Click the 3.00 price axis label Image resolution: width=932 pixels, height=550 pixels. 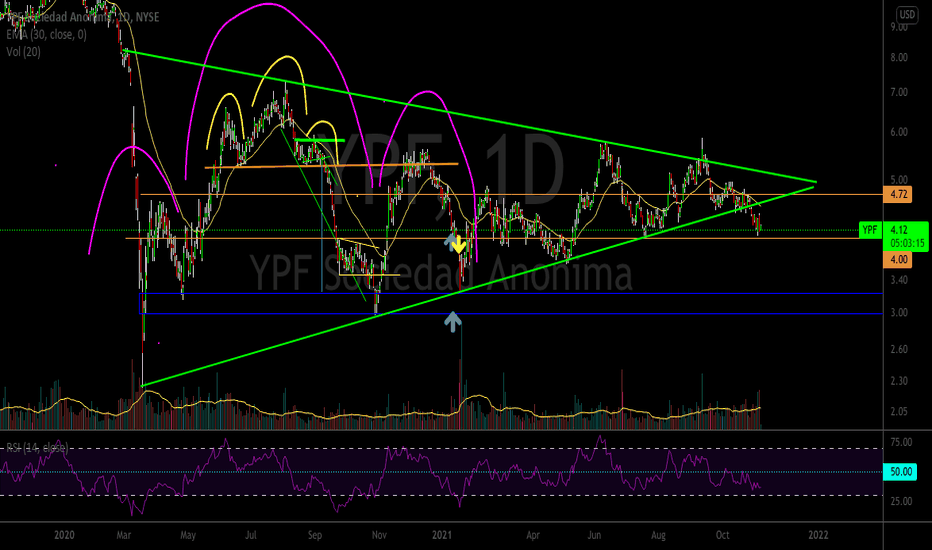899,312
